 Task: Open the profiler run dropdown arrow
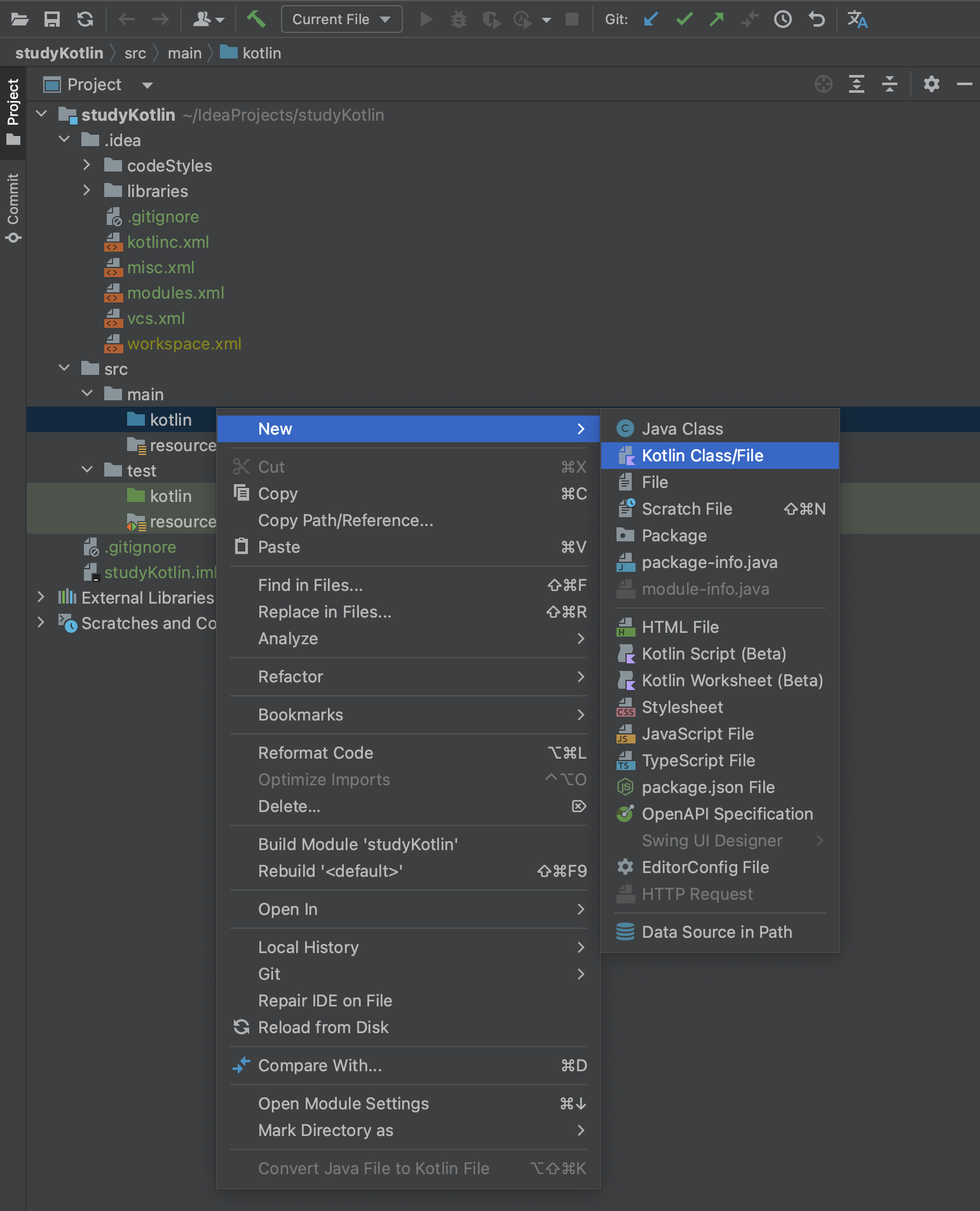pos(546,20)
